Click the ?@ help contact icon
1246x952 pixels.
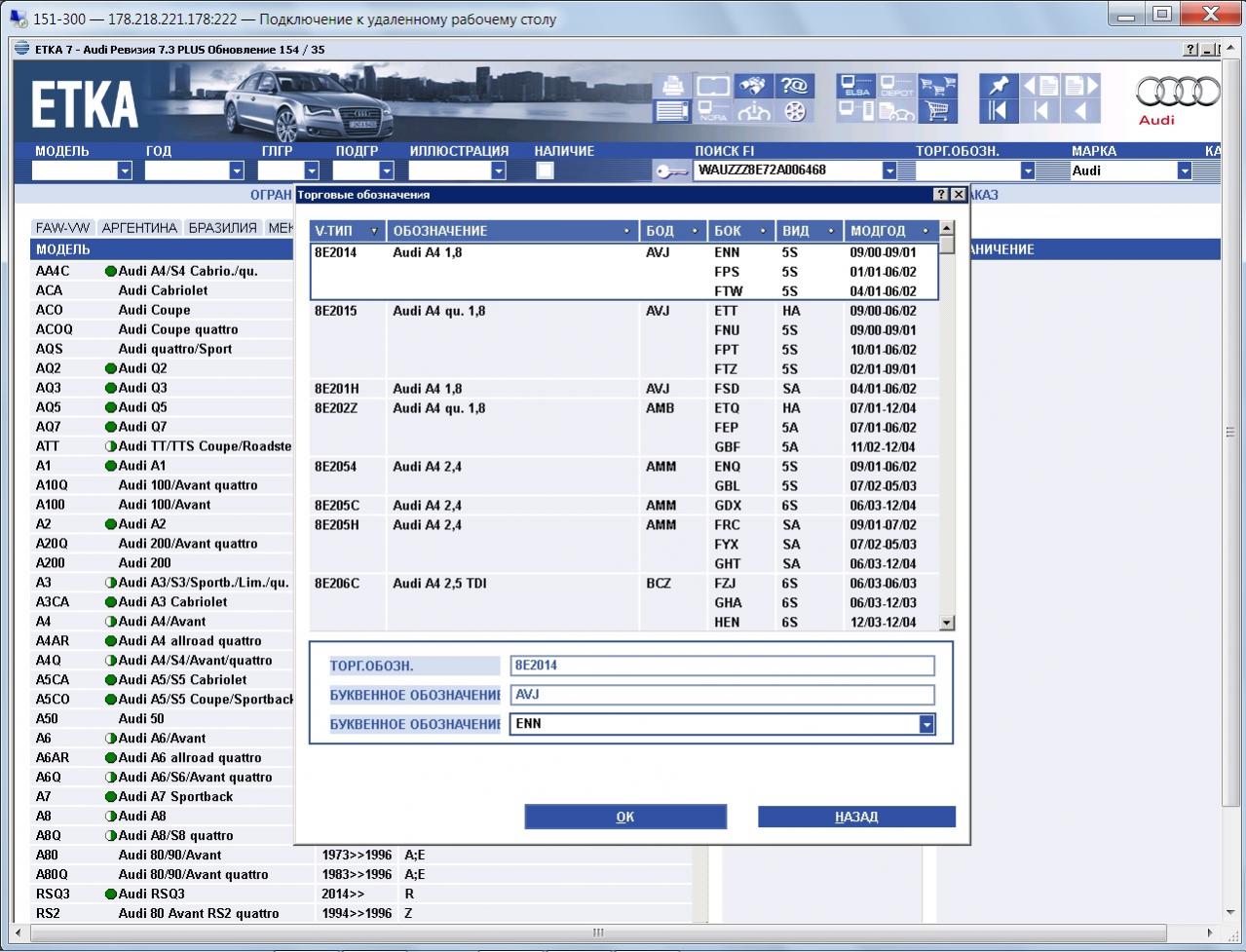tap(795, 86)
